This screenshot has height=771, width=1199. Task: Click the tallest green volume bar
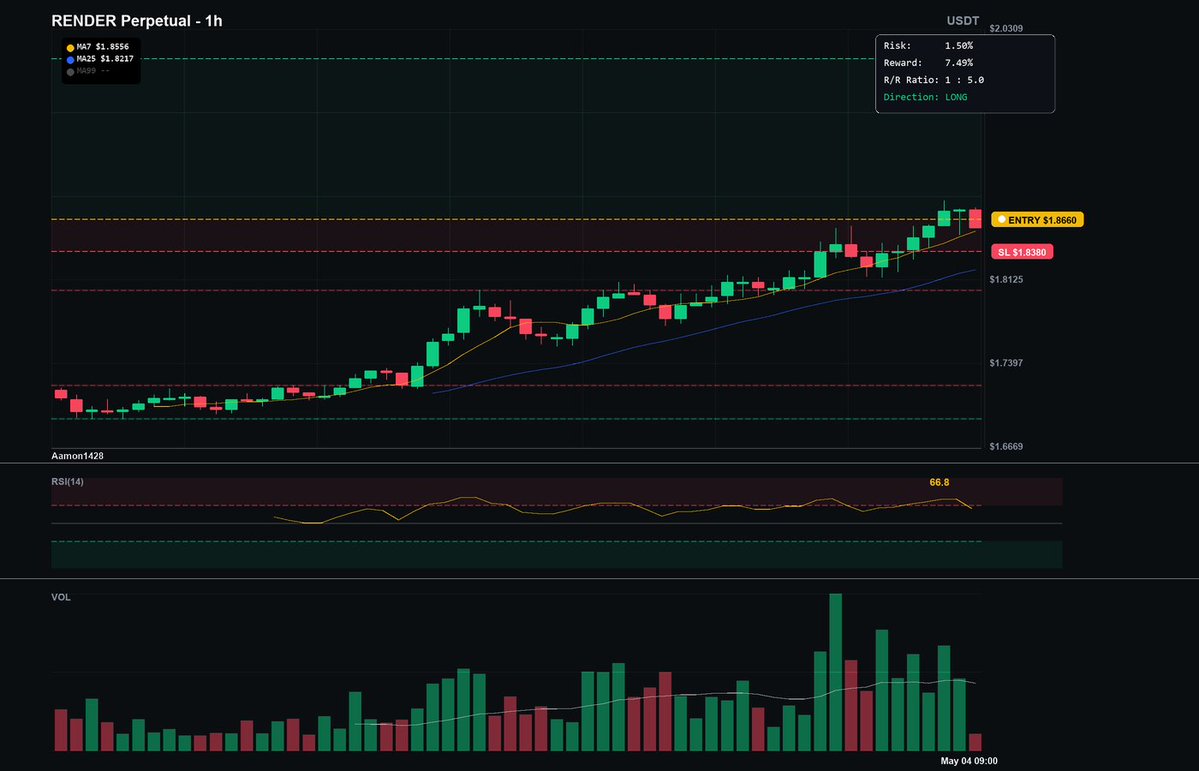click(x=836, y=672)
